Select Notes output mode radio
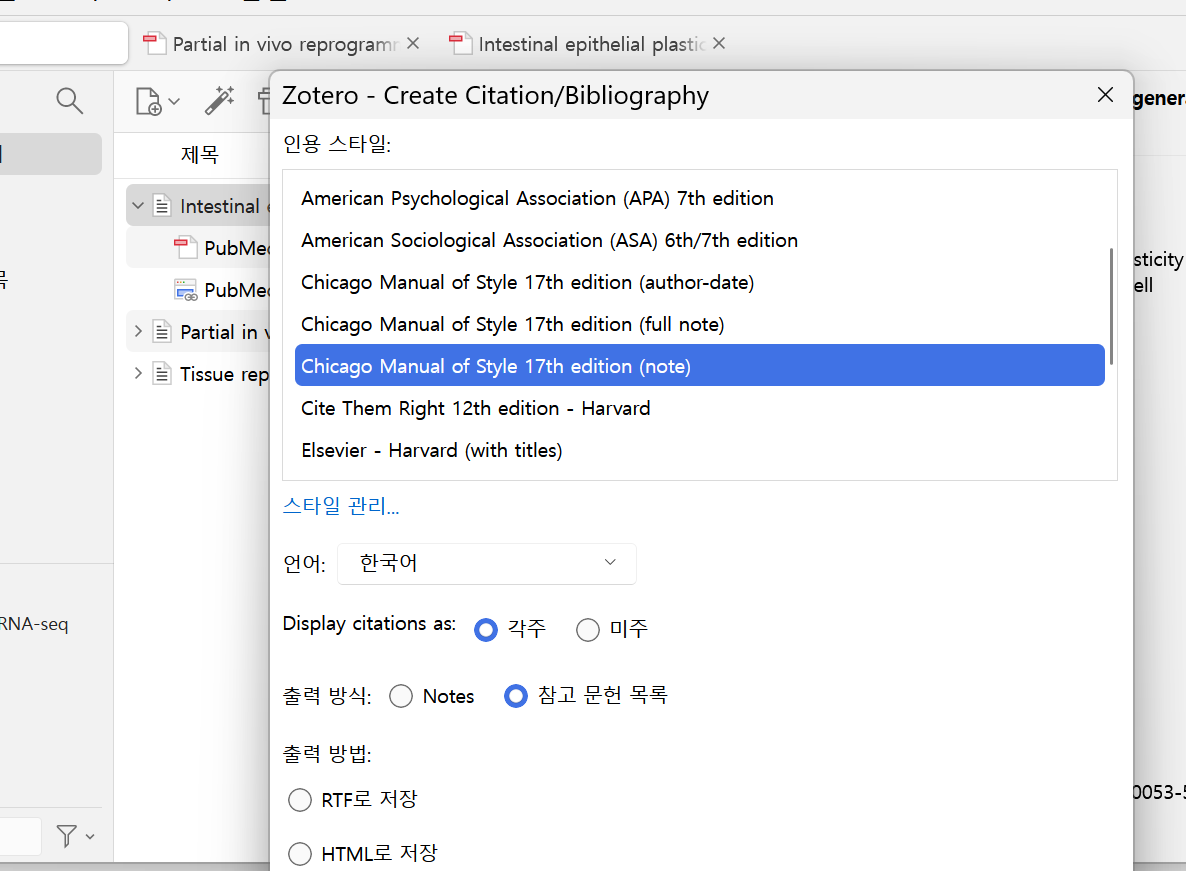Screen dimensions: 1186x871 [401, 696]
